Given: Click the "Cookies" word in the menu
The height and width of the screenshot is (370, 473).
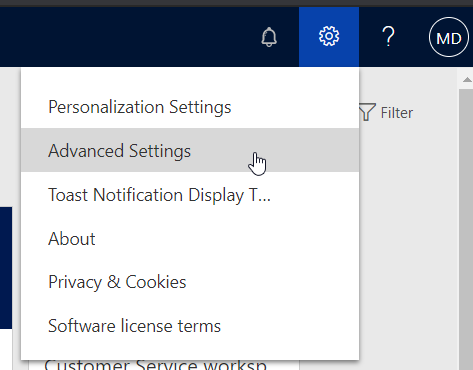Looking at the screenshot, I should pos(156,282).
